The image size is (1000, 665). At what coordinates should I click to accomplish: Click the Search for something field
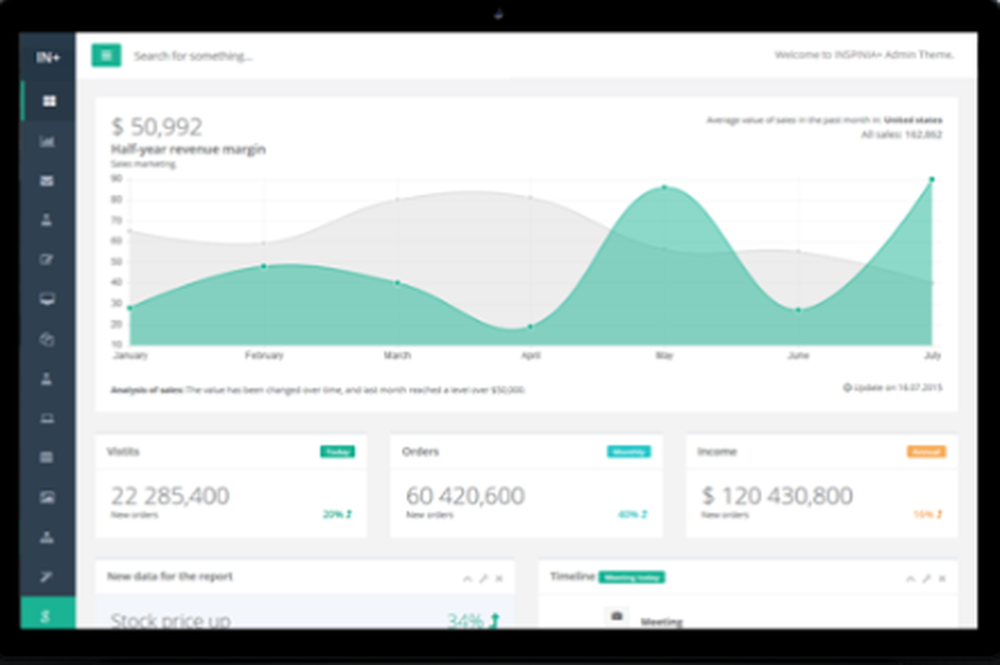click(x=193, y=56)
